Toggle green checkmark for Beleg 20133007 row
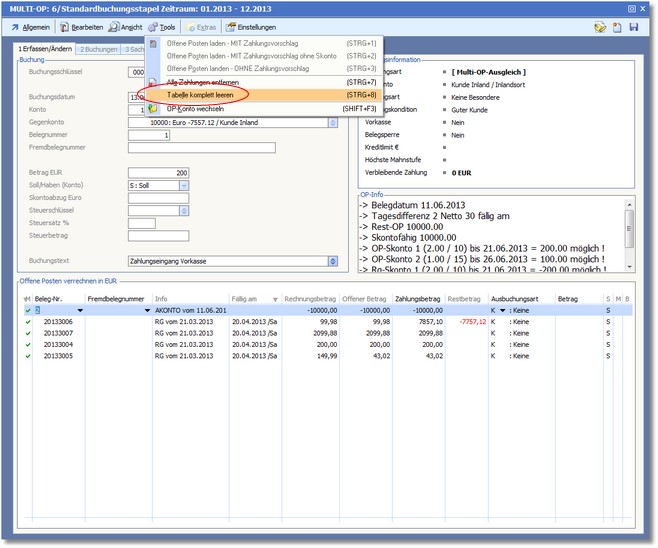658x548 pixels. coord(27,333)
